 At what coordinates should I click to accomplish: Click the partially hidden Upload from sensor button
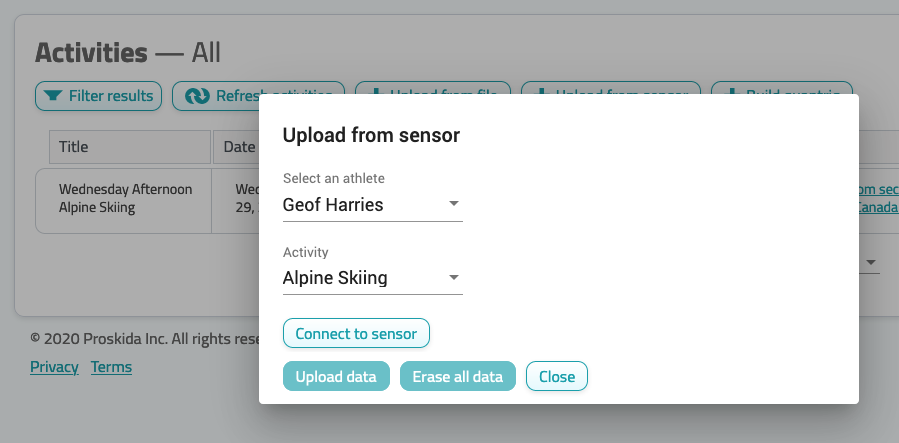tap(611, 88)
